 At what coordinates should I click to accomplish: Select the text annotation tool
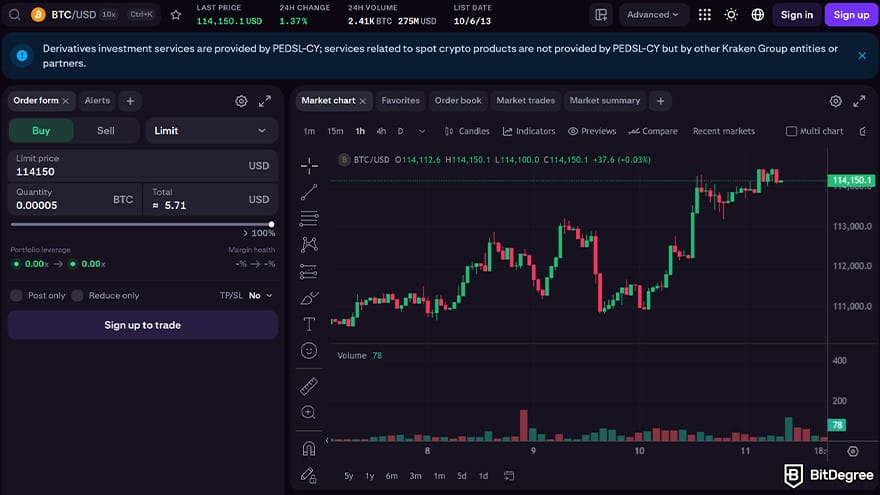point(309,324)
